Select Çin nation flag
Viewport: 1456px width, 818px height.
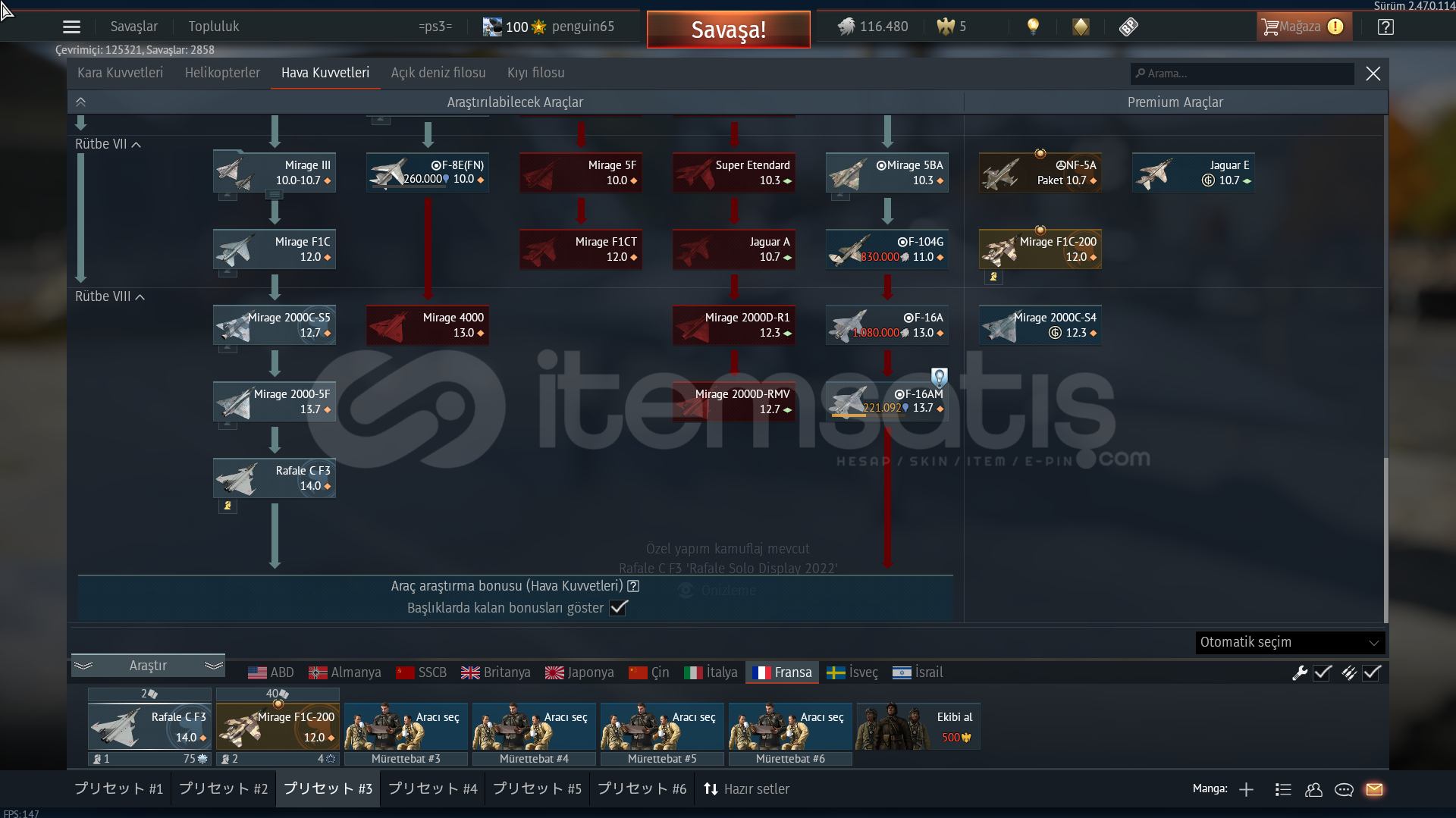coord(649,672)
